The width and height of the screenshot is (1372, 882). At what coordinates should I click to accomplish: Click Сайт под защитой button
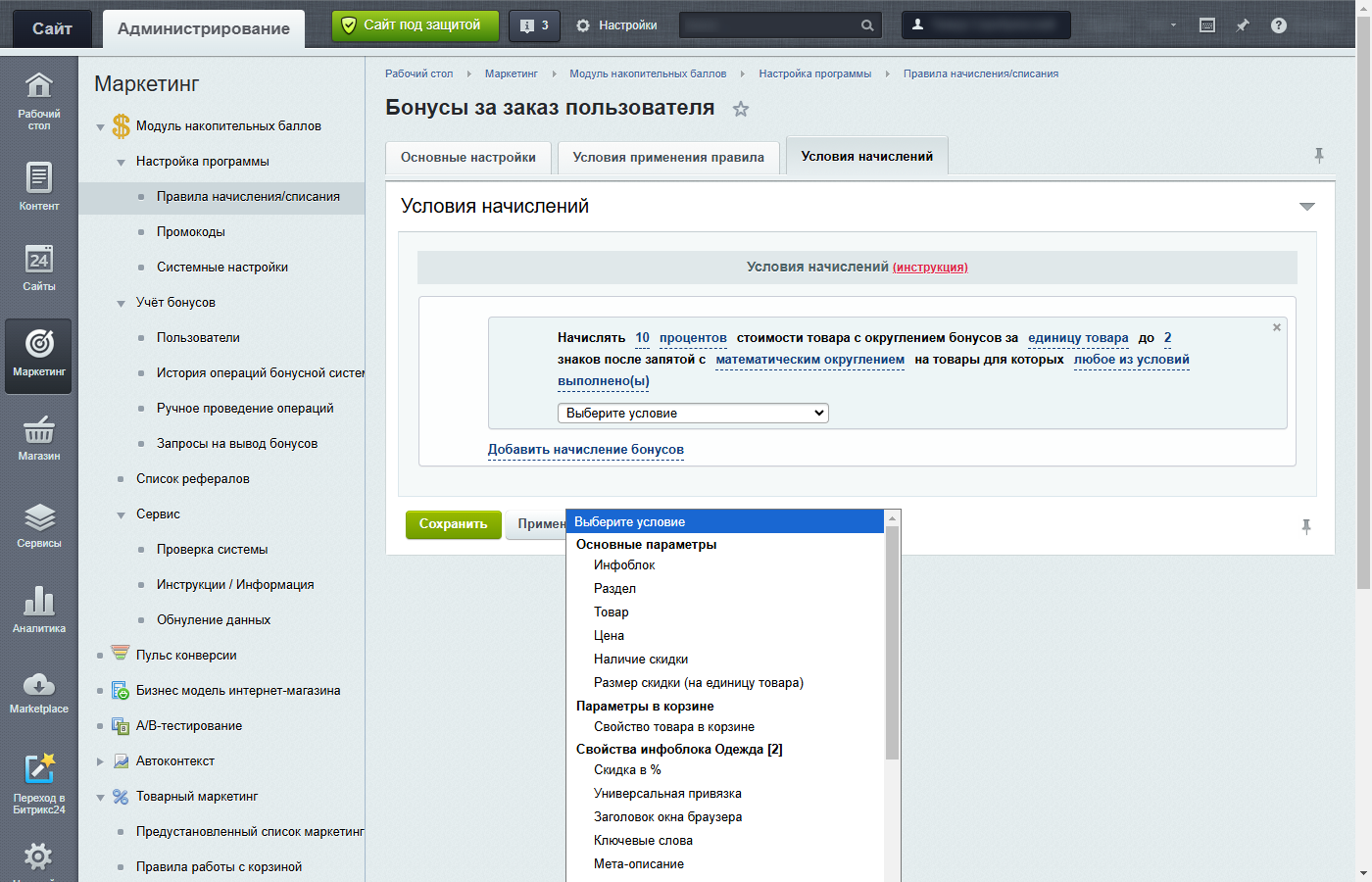[x=416, y=25]
